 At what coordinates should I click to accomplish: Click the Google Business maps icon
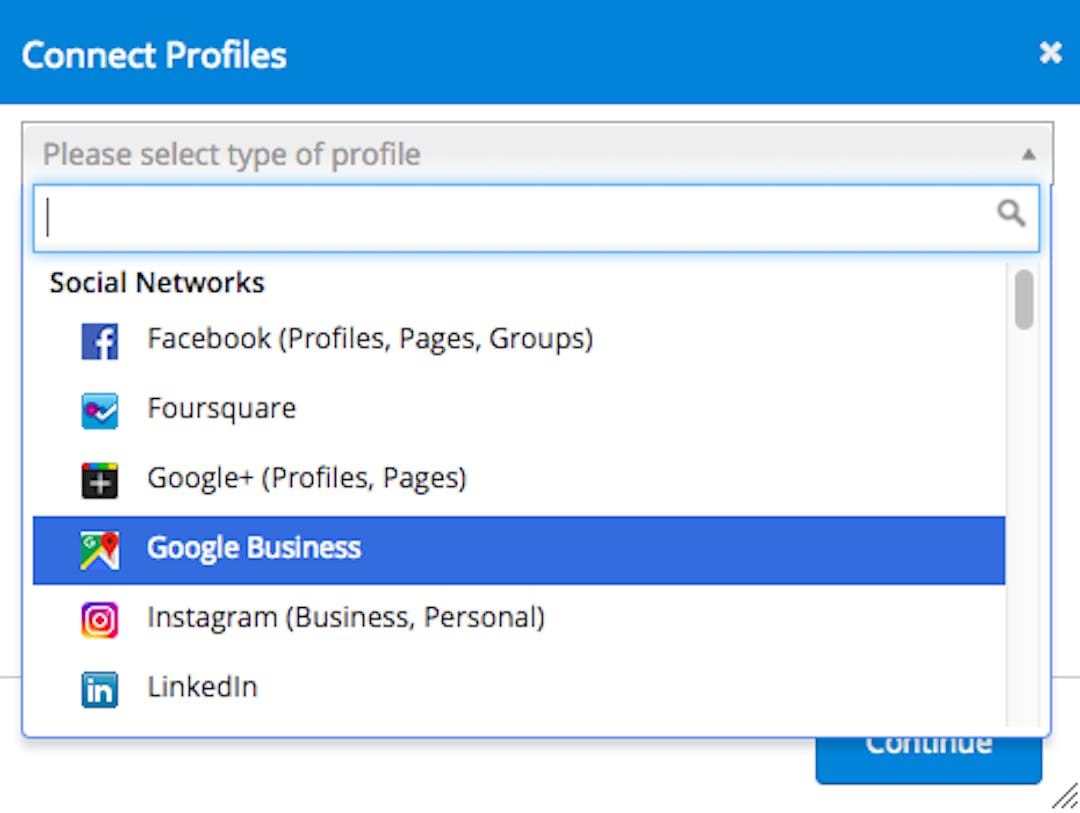pyautogui.click(x=100, y=550)
